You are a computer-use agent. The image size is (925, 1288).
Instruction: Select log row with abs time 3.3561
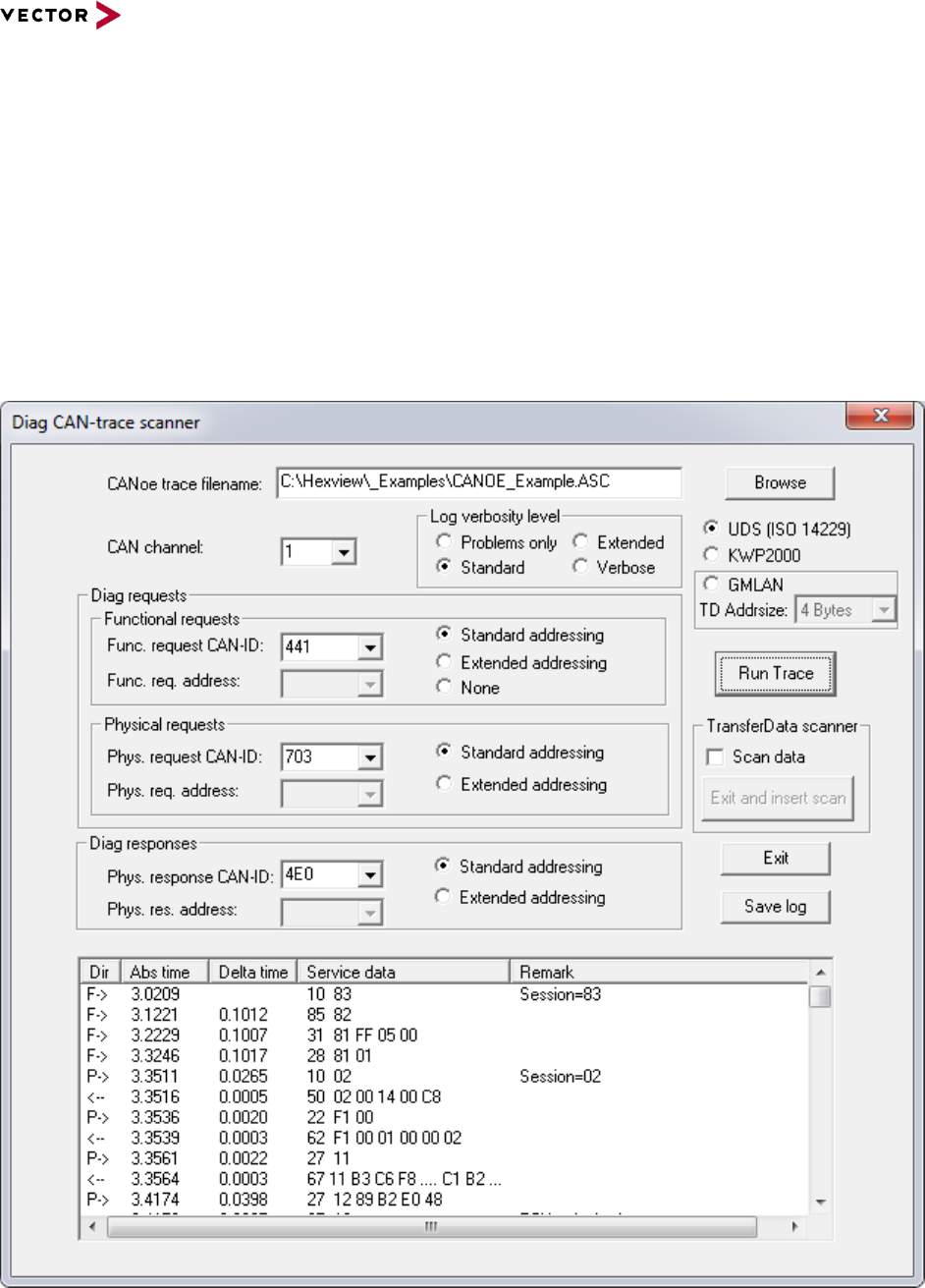tap(444, 1159)
